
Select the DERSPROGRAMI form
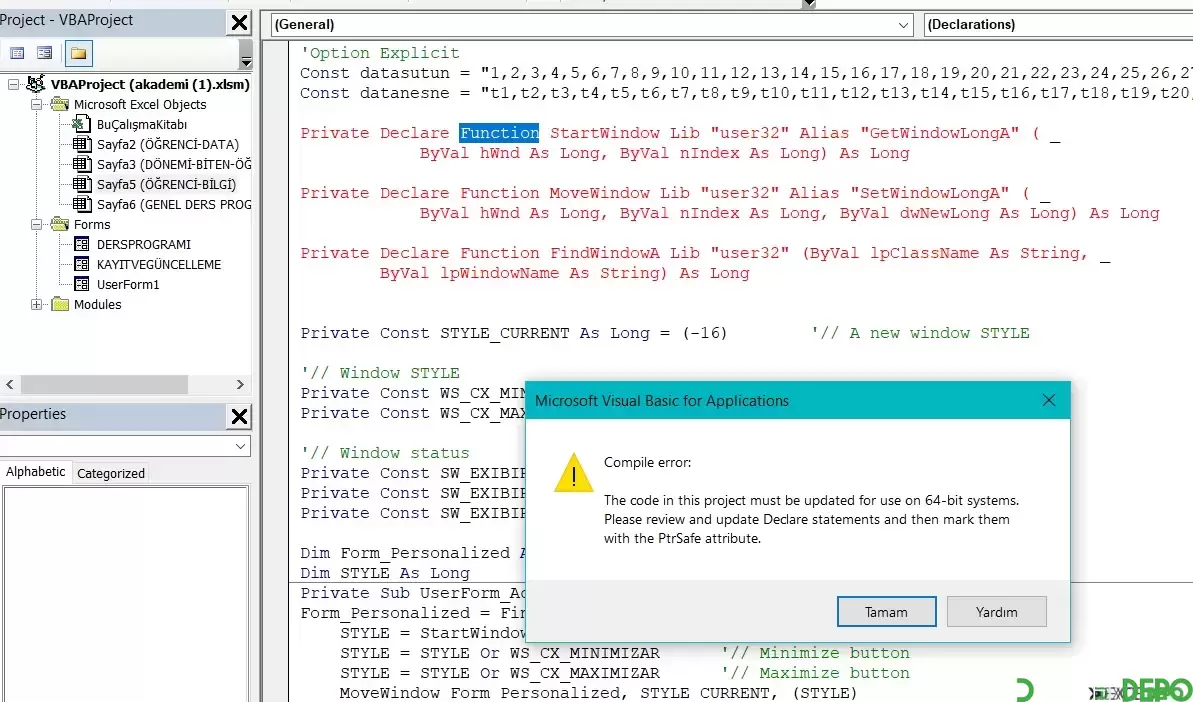[x=144, y=245]
